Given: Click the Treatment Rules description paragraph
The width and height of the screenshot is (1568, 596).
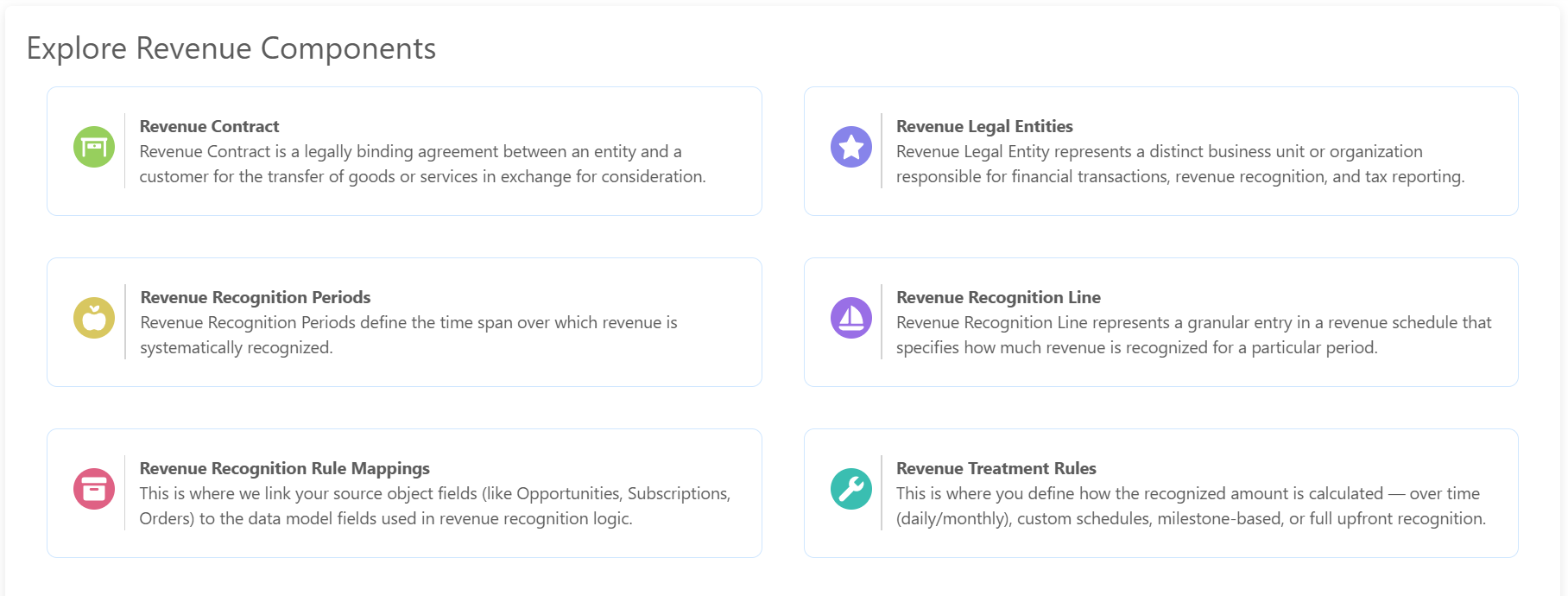Looking at the screenshot, I should tap(1192, 506).
